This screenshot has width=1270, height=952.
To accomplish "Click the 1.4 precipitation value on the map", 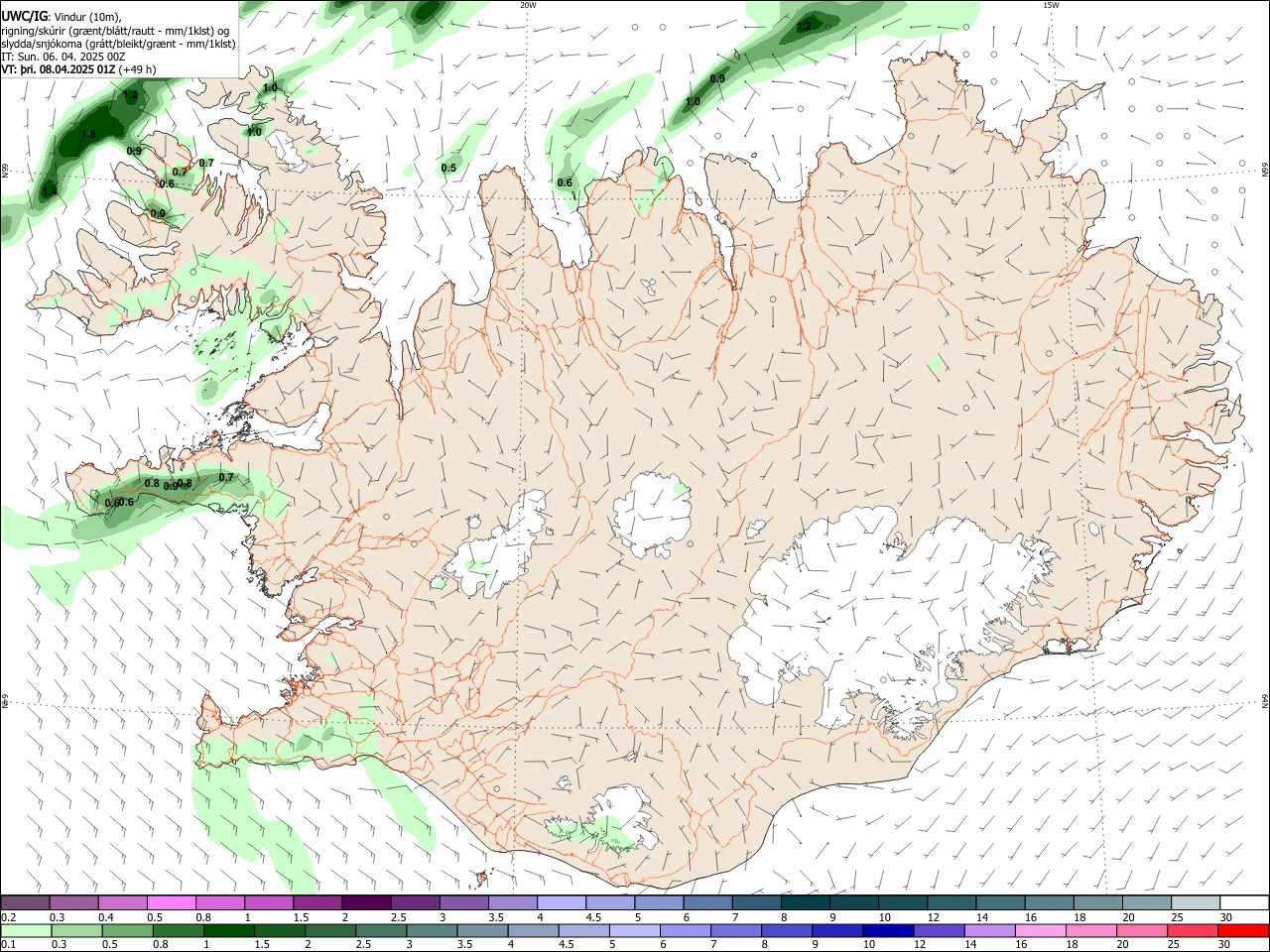I will coord(49,191).
